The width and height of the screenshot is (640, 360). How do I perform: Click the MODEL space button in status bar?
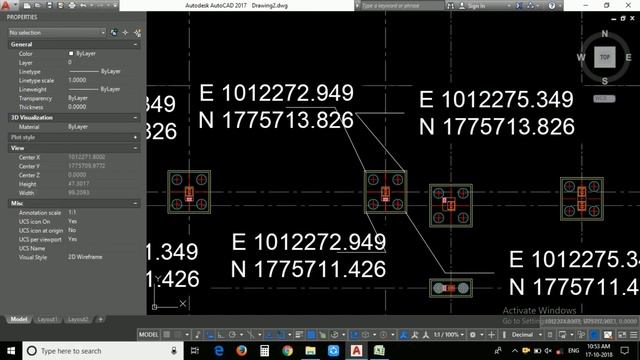pyautogui.click(x=149, y=335)
